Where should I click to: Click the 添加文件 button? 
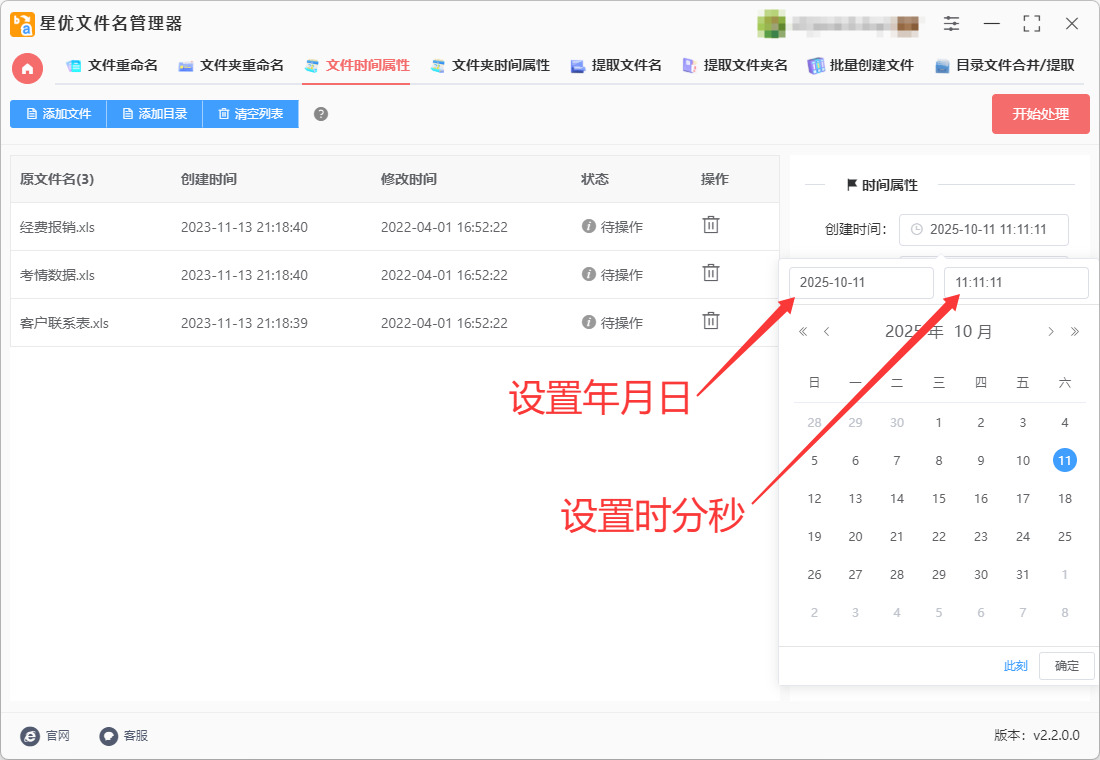pyautogui.click(x=58, y=114)
